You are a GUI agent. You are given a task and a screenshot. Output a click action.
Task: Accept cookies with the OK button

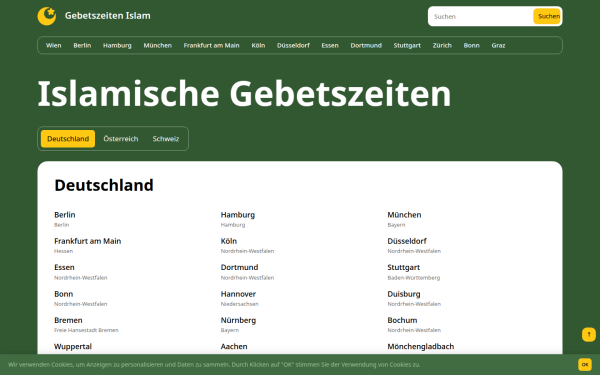[x=585, y=365]
